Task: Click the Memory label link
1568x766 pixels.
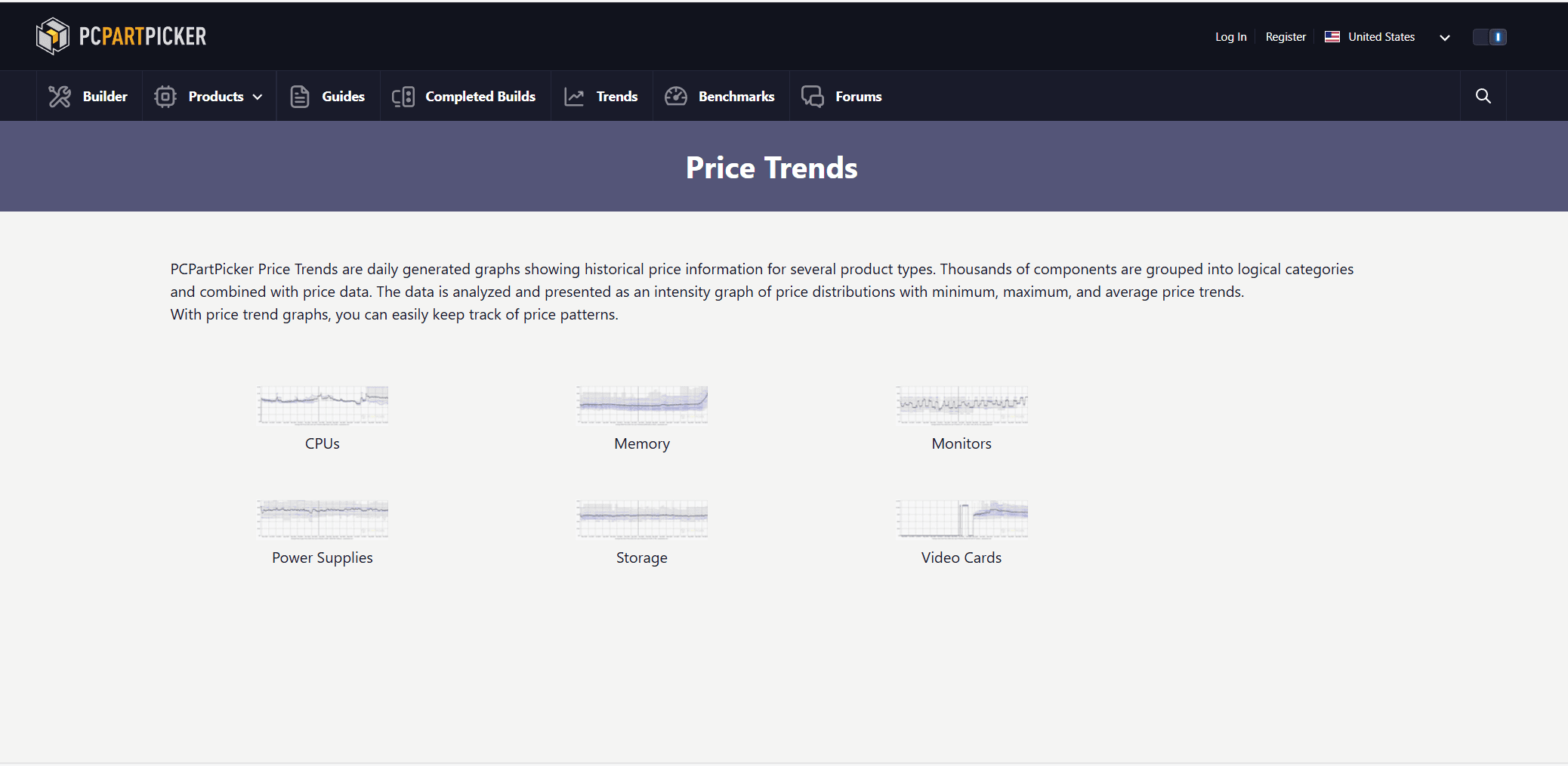Action: (x=641, y=444)
